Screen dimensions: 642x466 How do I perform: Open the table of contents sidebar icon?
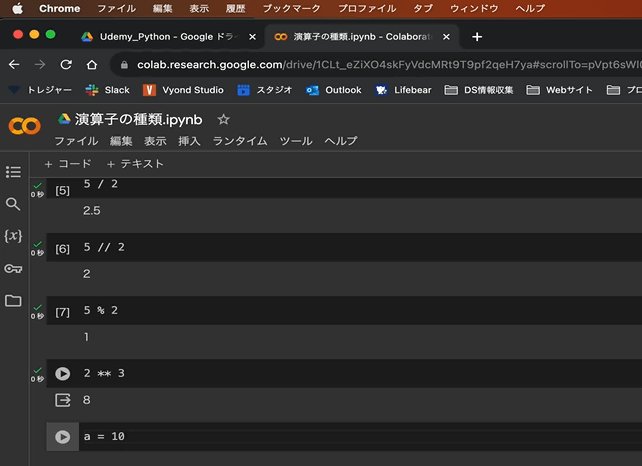click(x=13, y=172)
